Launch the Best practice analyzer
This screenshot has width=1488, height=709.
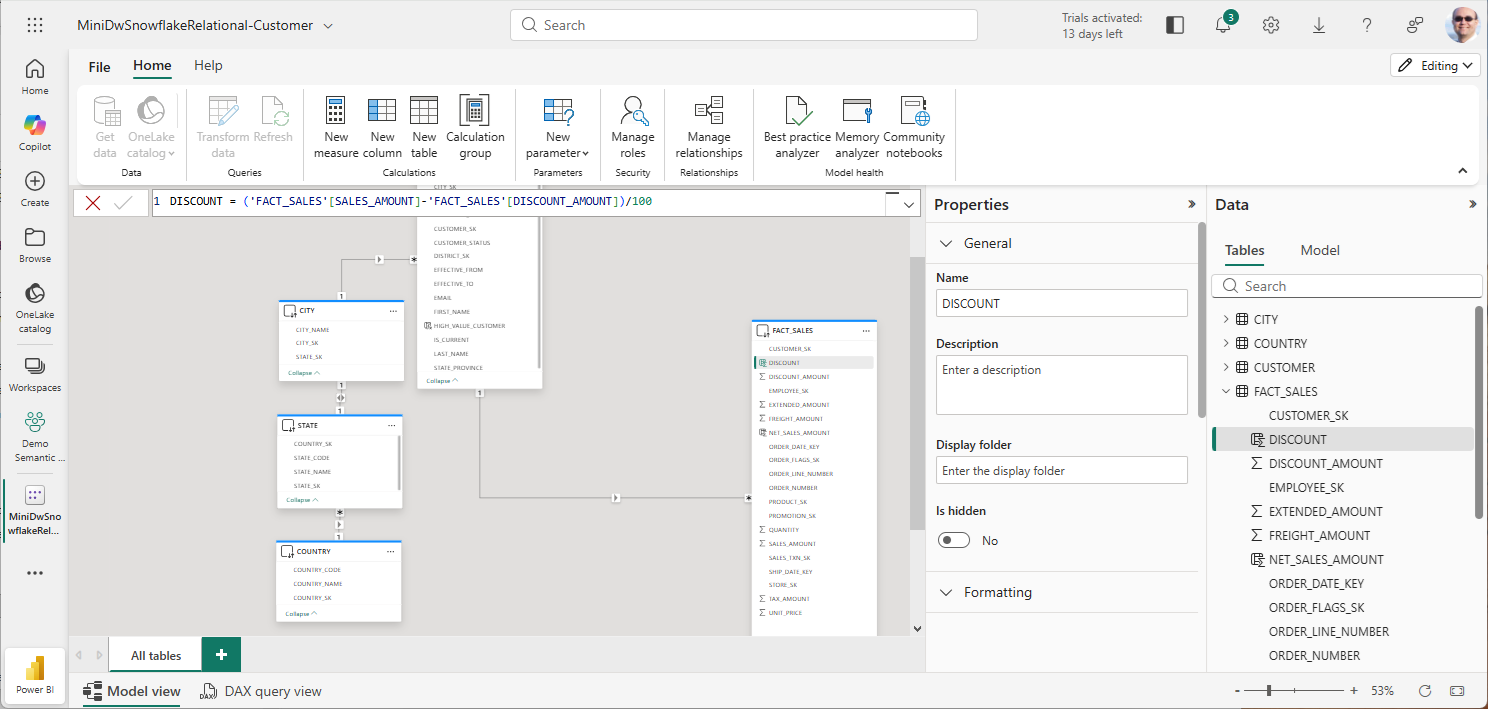[x=797, y=127]
